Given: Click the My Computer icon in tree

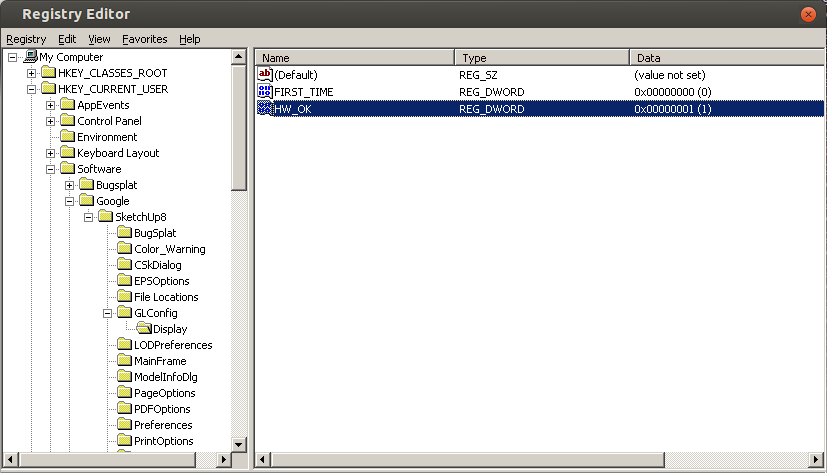Looking at the screenshot, I should 31,57.
